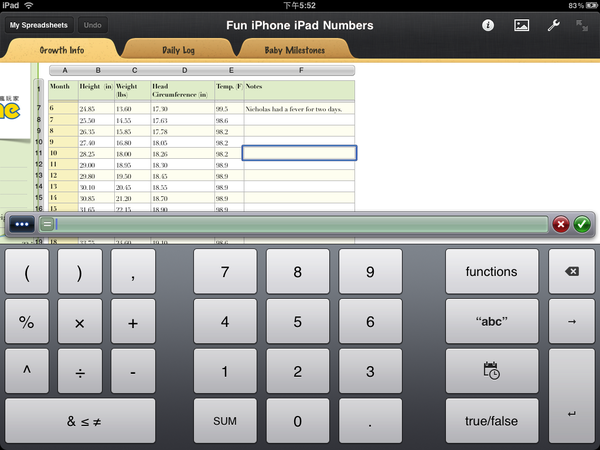Tap the number 3 key
The width and height of the screenshot is (600, 450).
point(370,371)
